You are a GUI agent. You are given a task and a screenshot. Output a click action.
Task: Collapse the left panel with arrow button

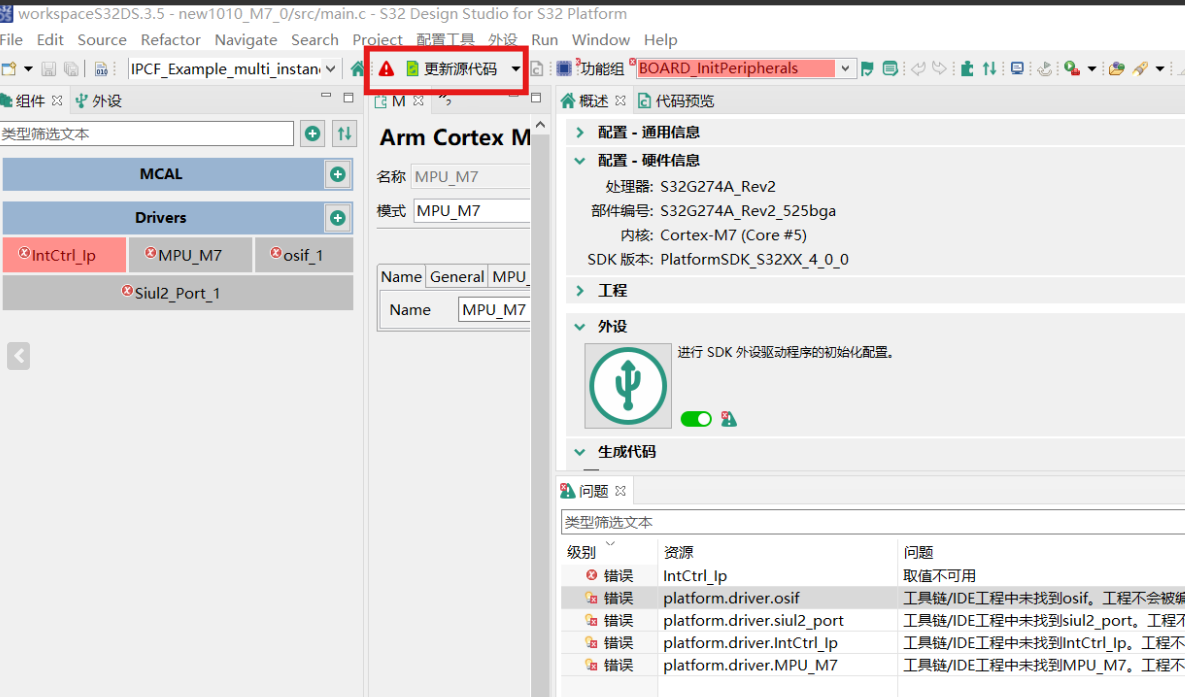(19, 355)
